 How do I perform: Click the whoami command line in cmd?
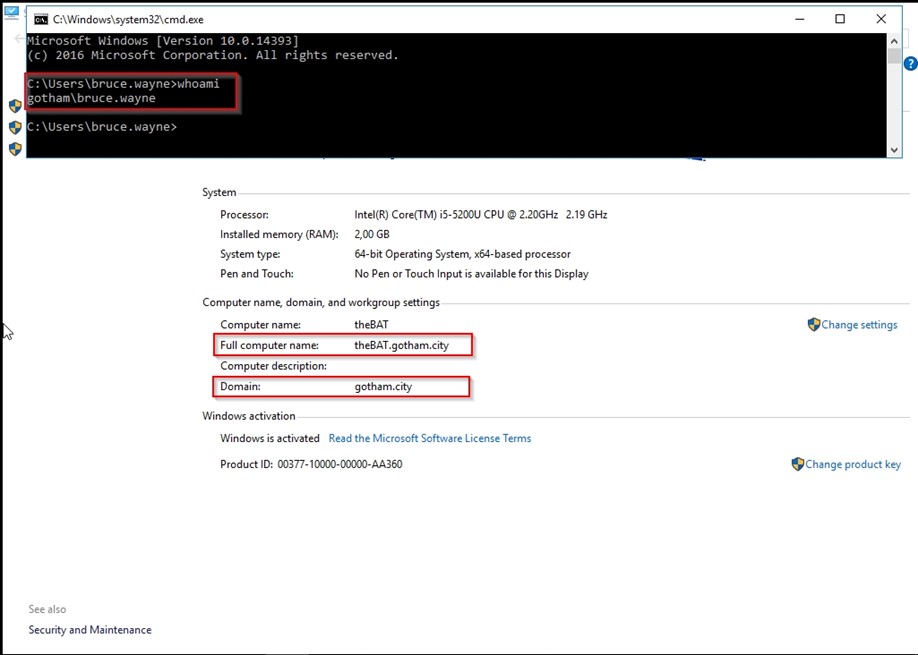[123, 84]
